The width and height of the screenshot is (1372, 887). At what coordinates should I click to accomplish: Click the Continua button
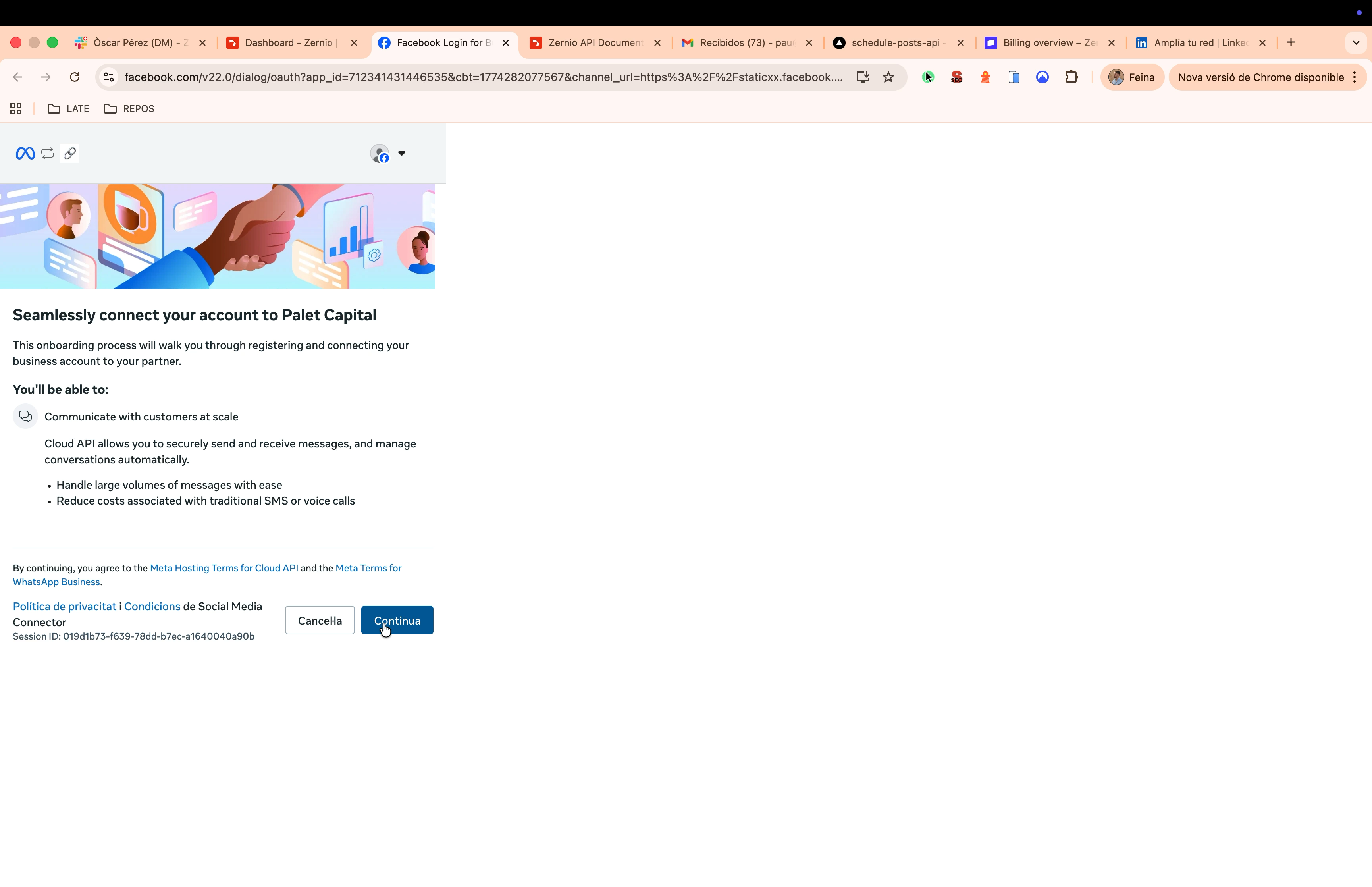coord(397,620)
